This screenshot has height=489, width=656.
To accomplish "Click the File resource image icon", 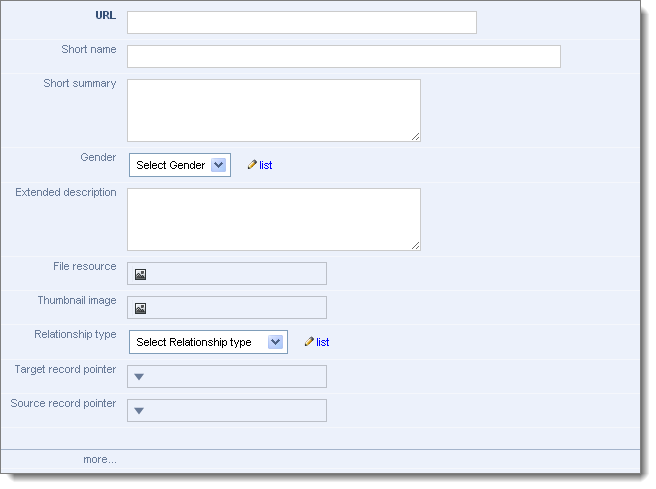I will point(140,274).
